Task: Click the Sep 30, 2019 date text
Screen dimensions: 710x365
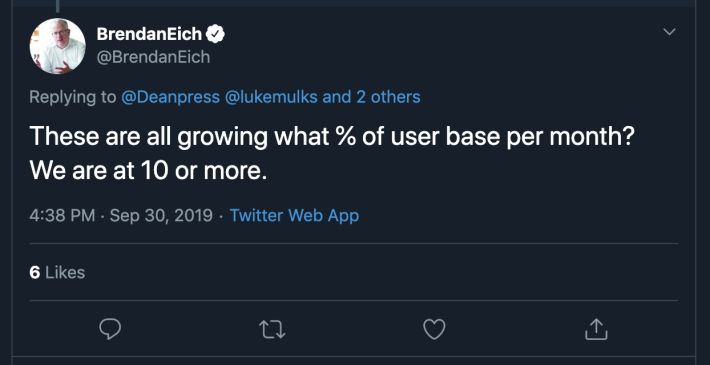Action: click(161, 215)
